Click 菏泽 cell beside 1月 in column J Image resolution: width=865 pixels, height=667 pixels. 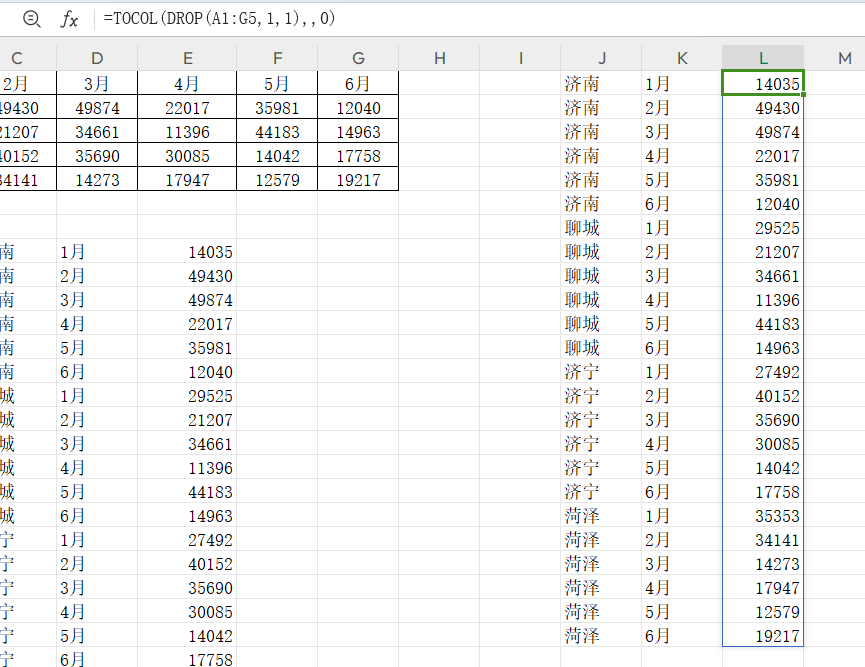601,515
